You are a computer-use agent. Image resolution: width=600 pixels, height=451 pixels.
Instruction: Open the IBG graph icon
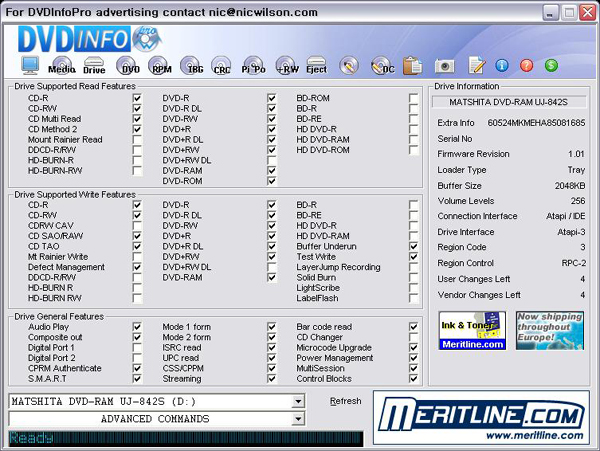point(191,65)
